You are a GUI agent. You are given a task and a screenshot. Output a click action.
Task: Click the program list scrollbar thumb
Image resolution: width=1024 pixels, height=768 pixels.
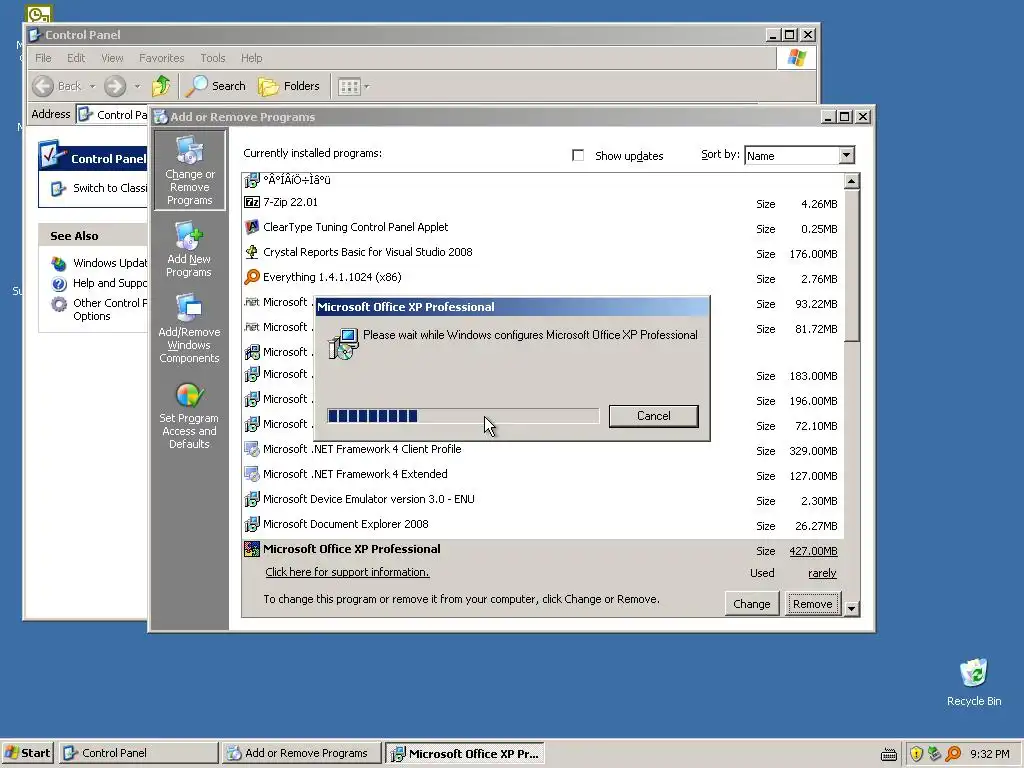coord(852,266)
